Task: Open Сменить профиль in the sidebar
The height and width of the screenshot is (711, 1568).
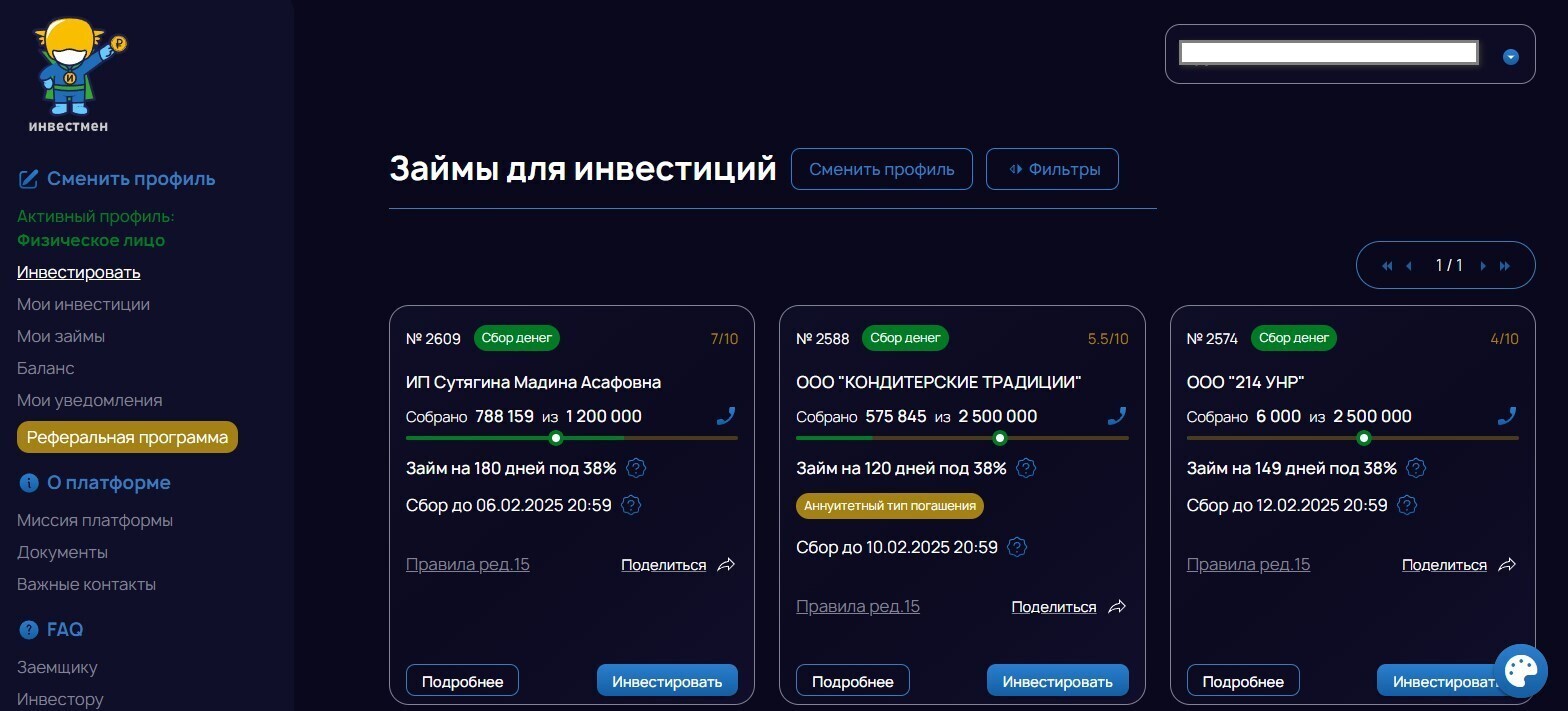Action: coord(131,179)
